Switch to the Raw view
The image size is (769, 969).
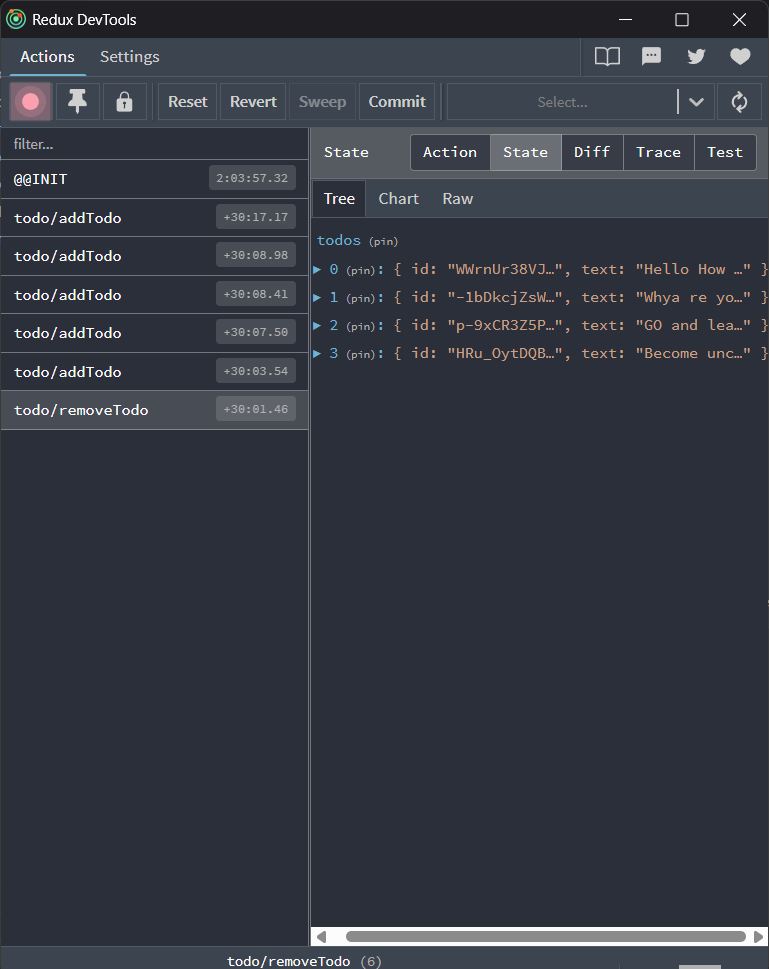pyautogui.click(x=457, y=199)
